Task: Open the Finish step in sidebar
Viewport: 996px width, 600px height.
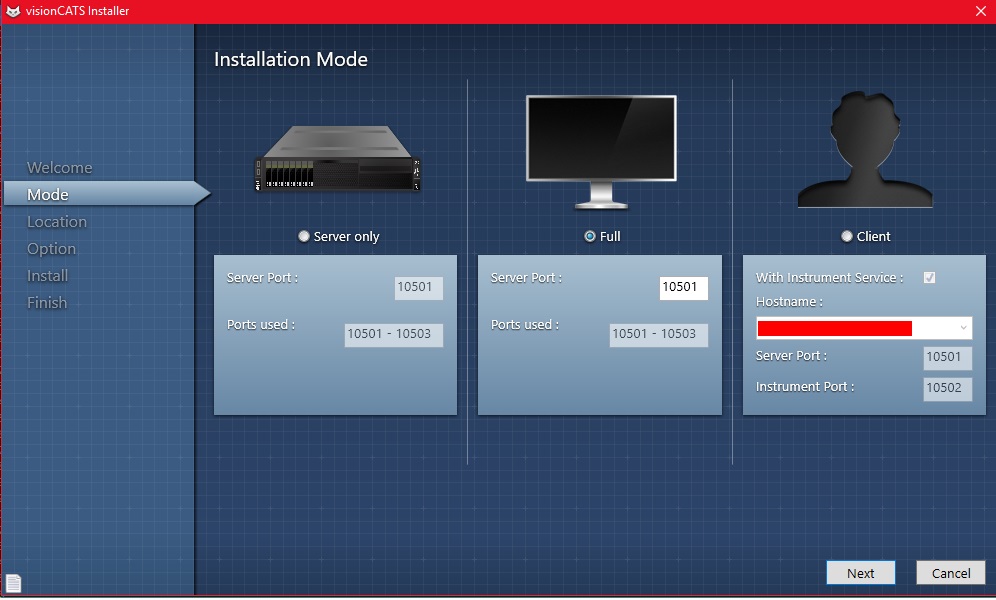Action: pyautogui.click(x=46, y=303)
